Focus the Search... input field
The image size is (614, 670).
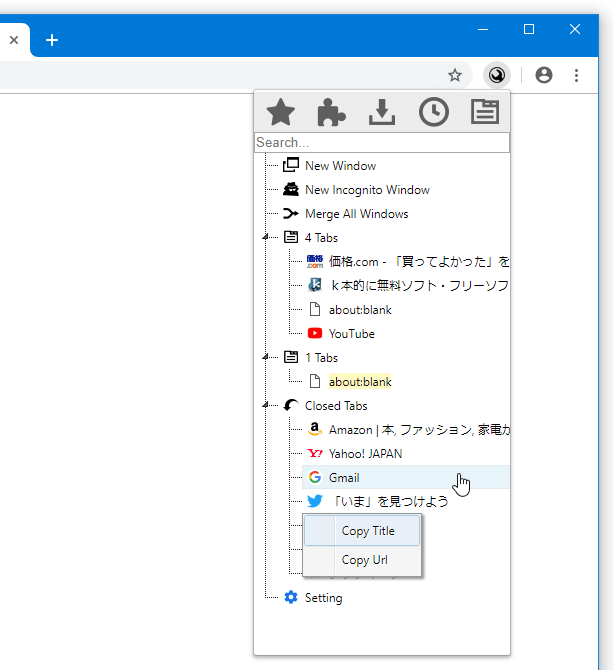(382, 142)
